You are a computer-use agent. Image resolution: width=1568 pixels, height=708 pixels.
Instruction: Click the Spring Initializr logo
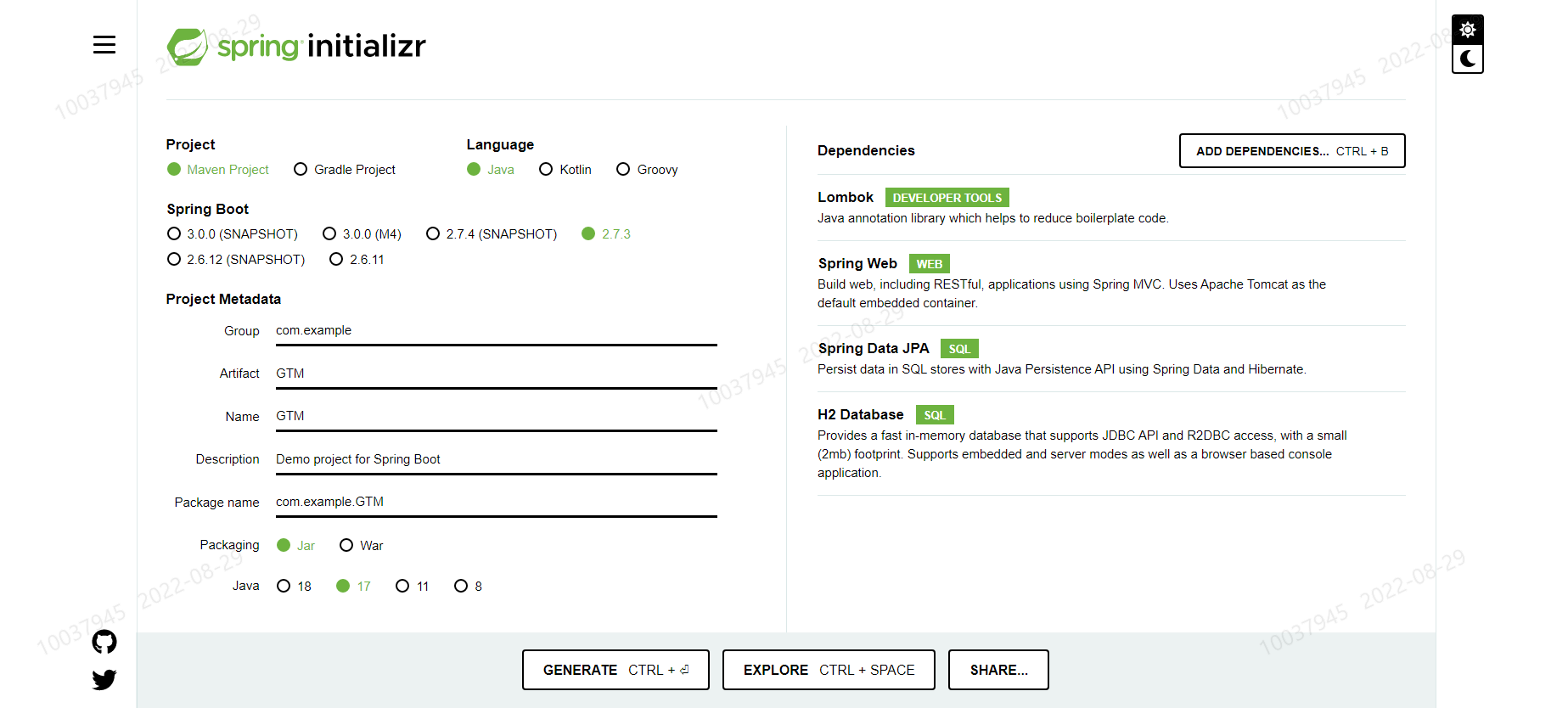tap(296, 46)
